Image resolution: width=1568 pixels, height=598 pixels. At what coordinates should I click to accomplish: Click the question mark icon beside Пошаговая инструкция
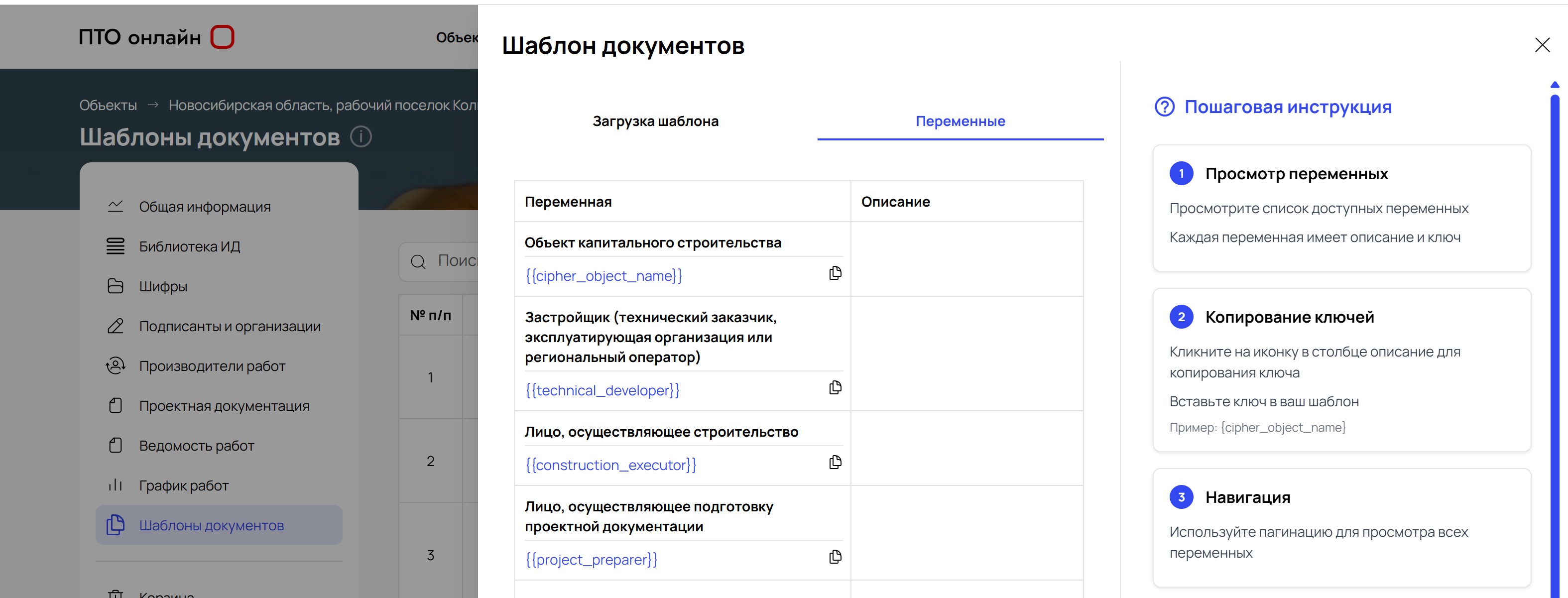[x=1165, y=107]
